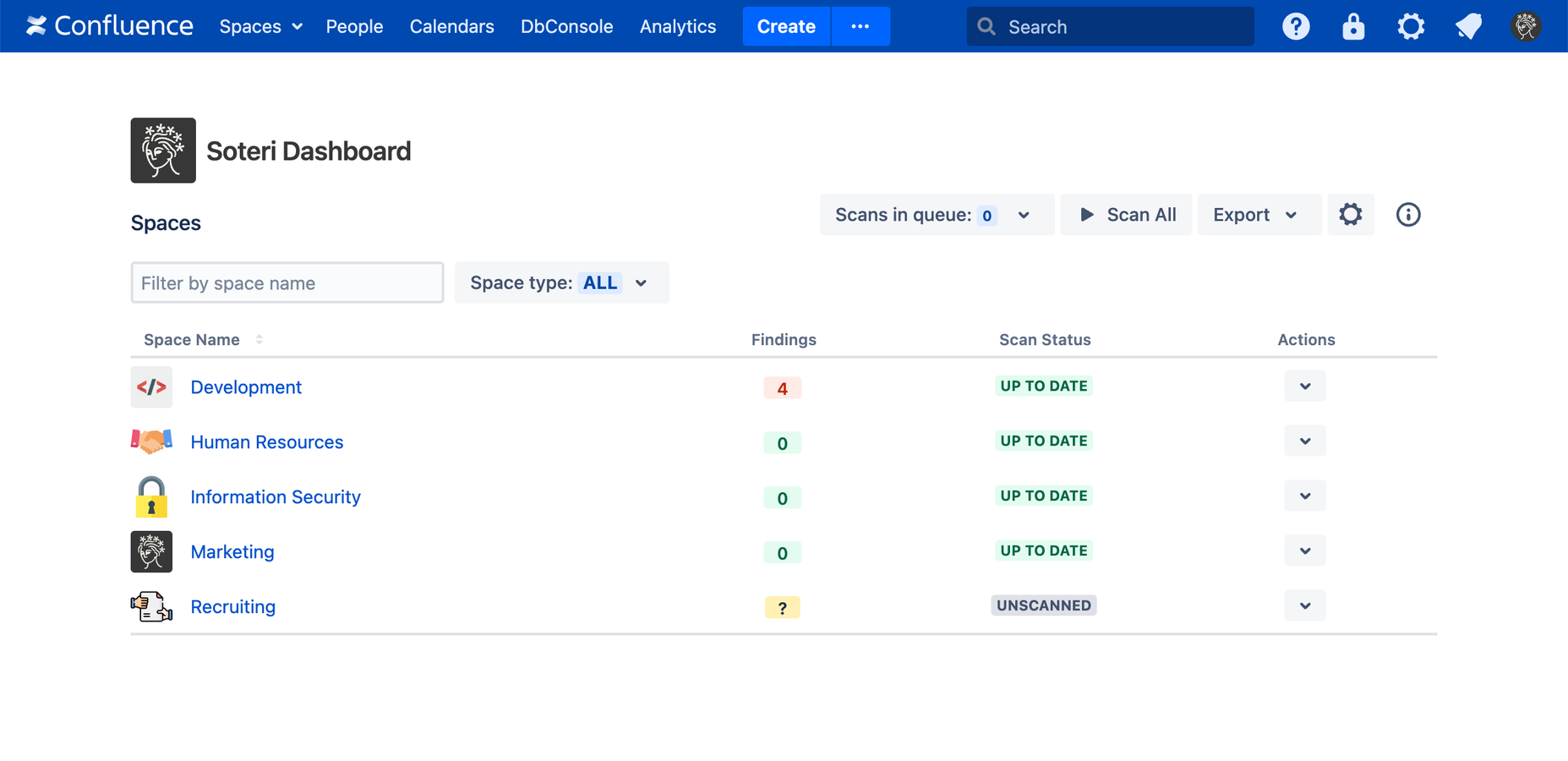Start Scan All

[x=1126, y=215]
